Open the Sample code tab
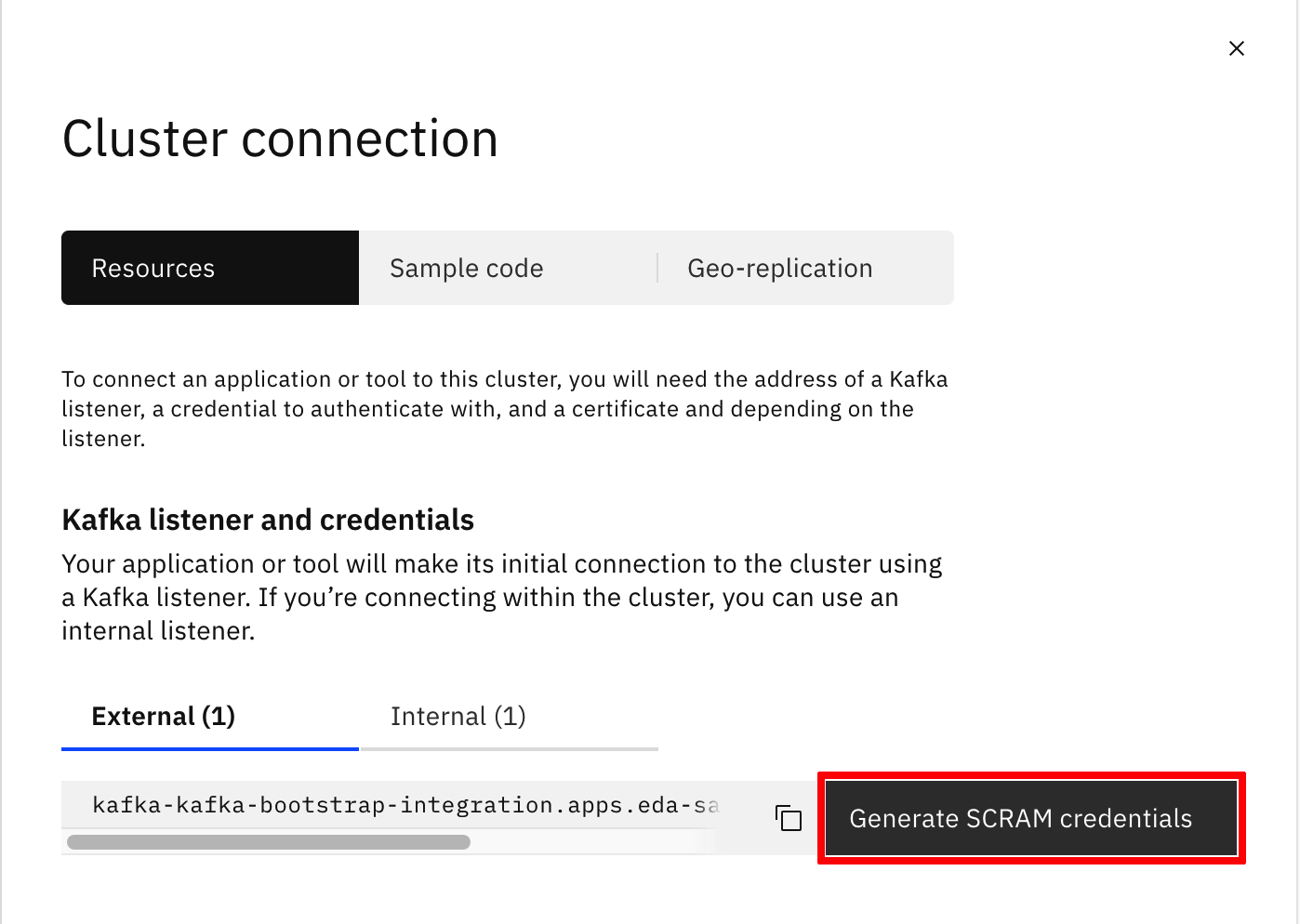Screen dimensions: 1300x924 tap(508, 268)
